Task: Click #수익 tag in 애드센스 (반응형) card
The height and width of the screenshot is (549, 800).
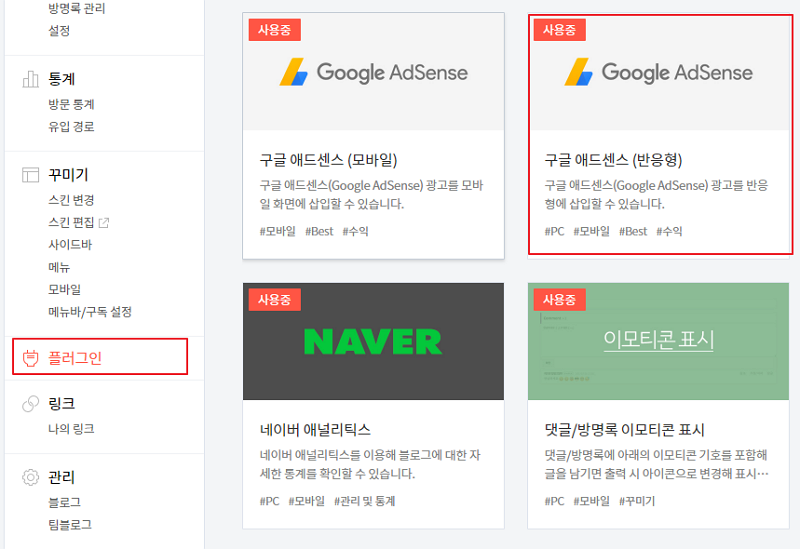Action: [x=669, y=231]
